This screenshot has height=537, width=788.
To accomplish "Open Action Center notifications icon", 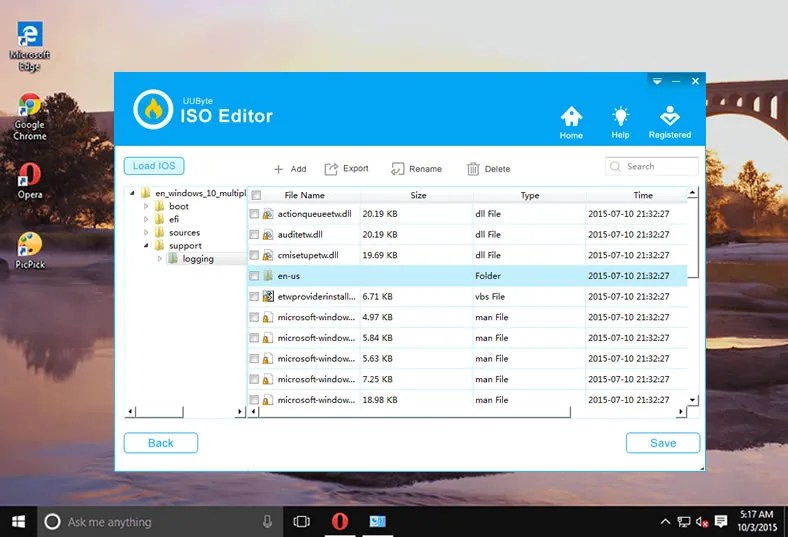I will click(x=721, y=521).
